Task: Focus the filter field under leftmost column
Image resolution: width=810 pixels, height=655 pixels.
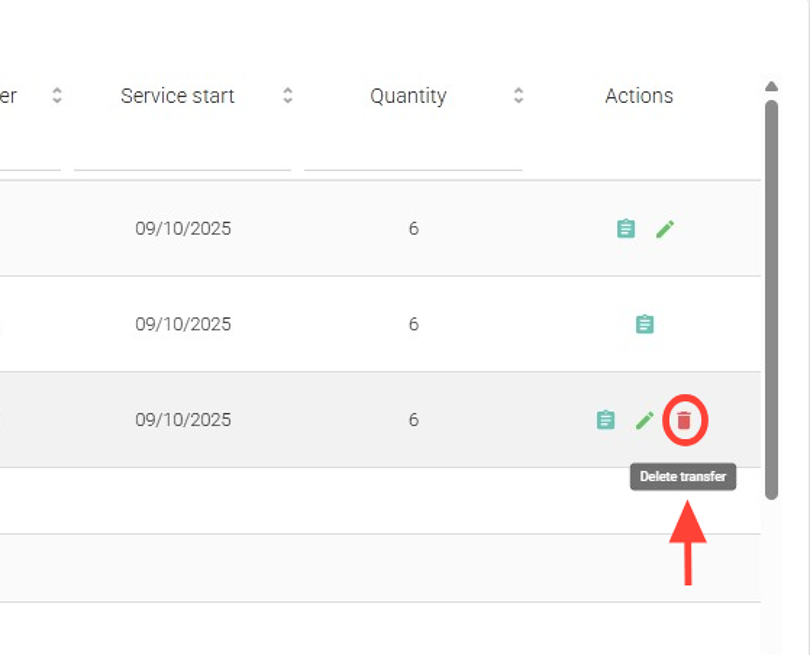Action: (x=30, y=155)
